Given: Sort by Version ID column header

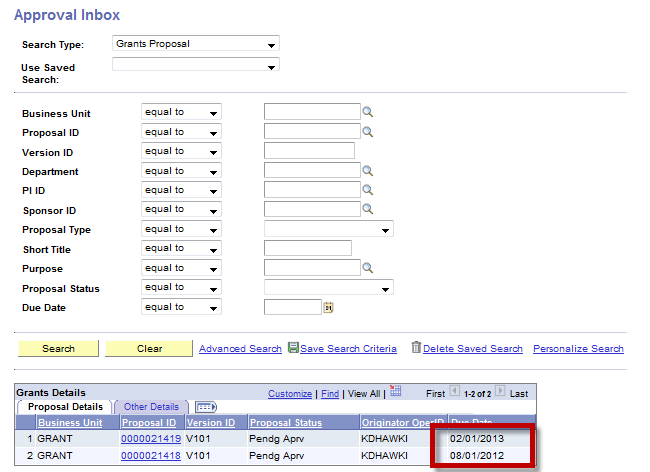Looking at the screenshot, I should click(x=211, y=423).
